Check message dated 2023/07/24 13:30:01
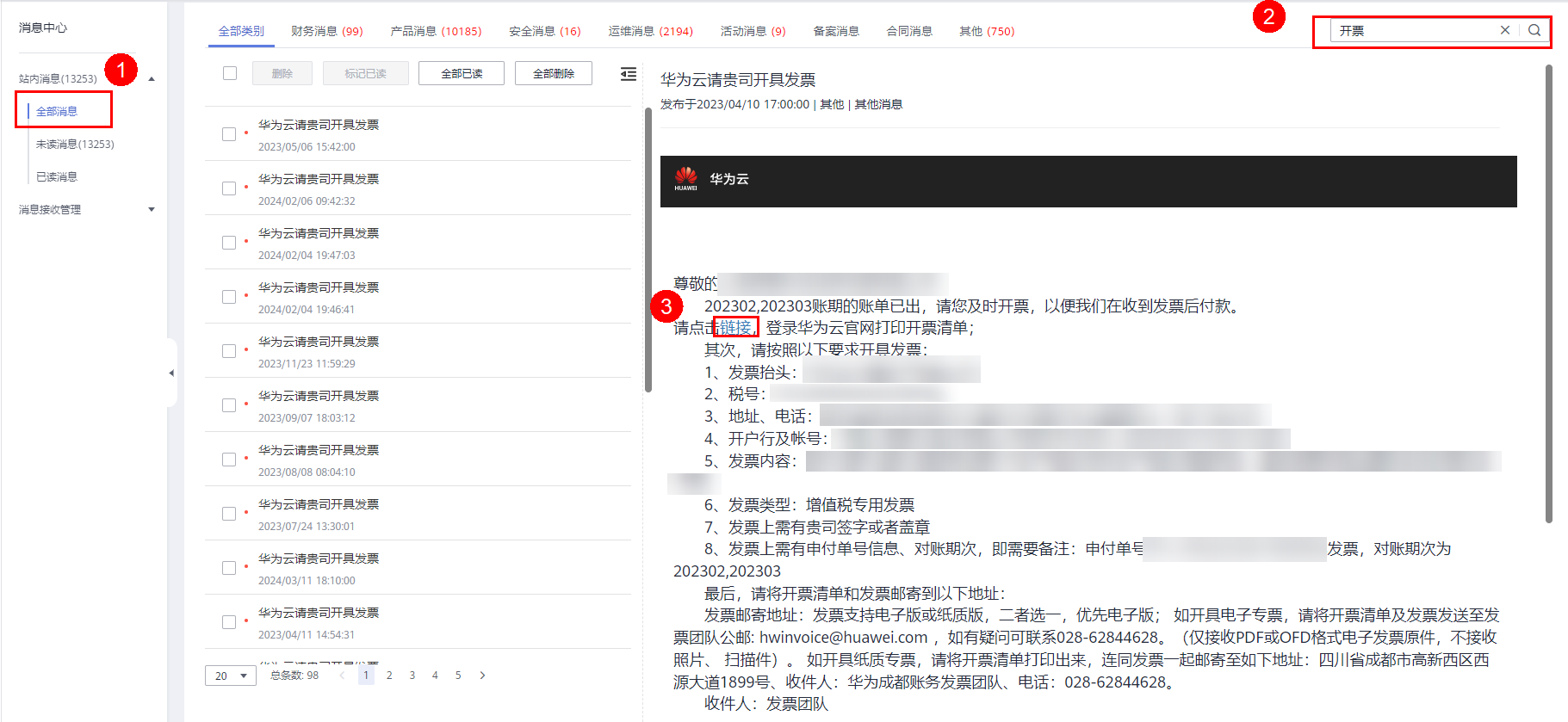1568x722 pixels. (229, 514)
